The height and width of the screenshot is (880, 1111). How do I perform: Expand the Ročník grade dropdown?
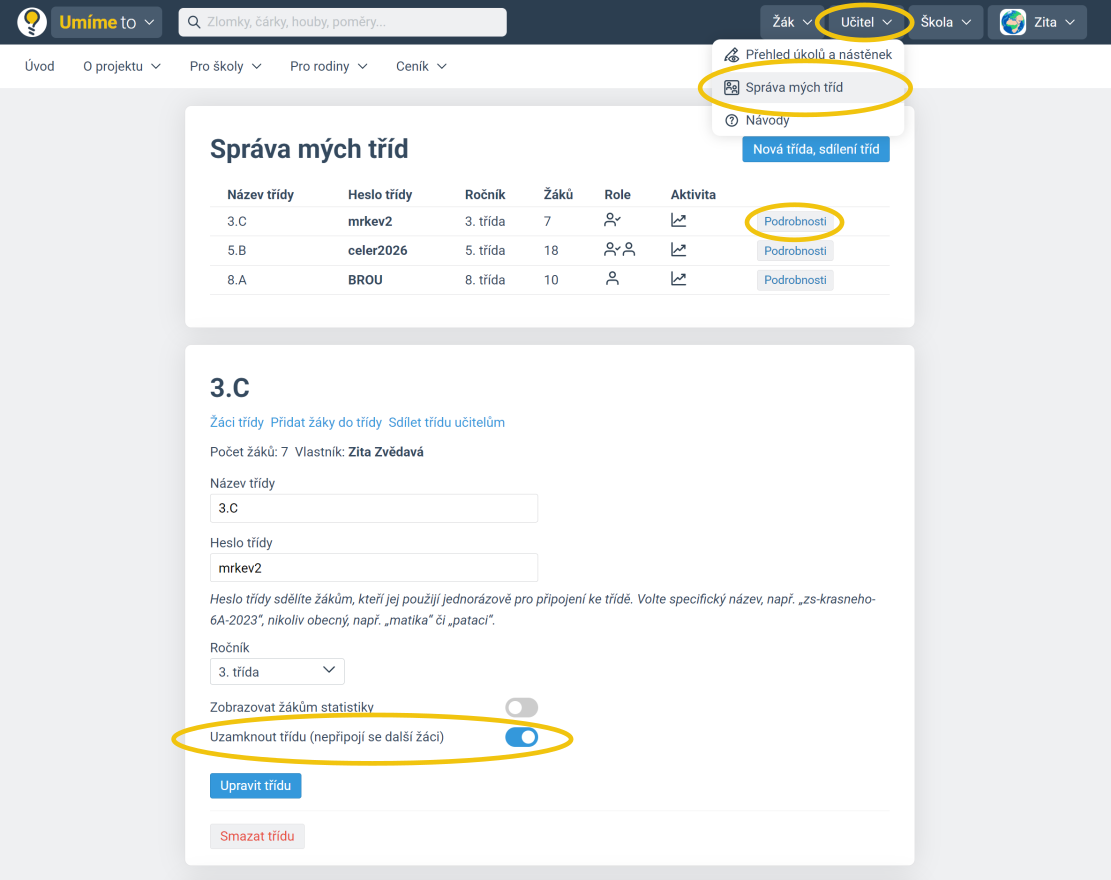(x=277, y=671)
